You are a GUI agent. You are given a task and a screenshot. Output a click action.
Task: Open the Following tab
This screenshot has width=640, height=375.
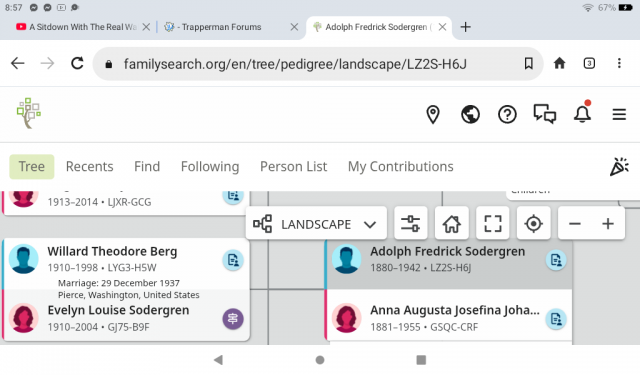210,166
